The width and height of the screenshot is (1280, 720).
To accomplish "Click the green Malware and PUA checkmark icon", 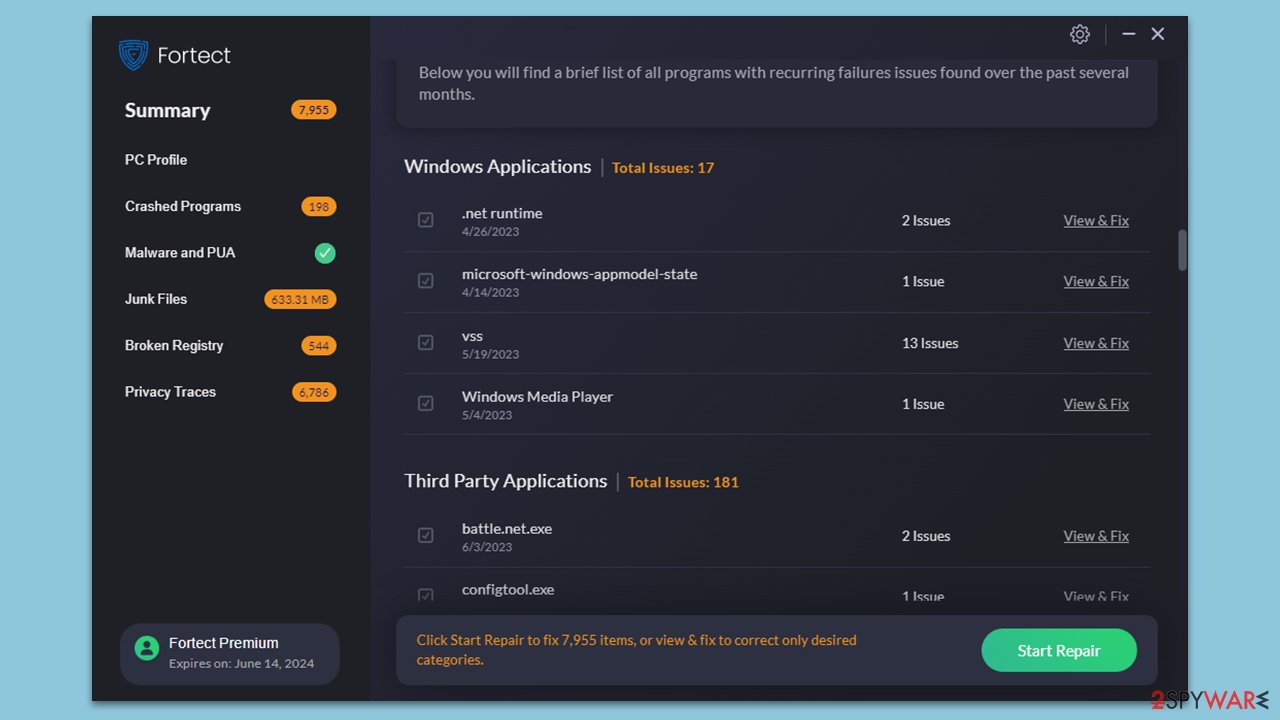I will (x=325, y=253).
